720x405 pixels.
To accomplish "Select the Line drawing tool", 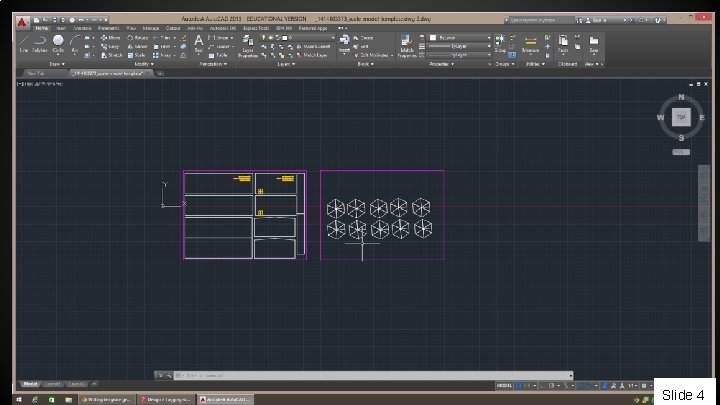I will coord(24,41).
